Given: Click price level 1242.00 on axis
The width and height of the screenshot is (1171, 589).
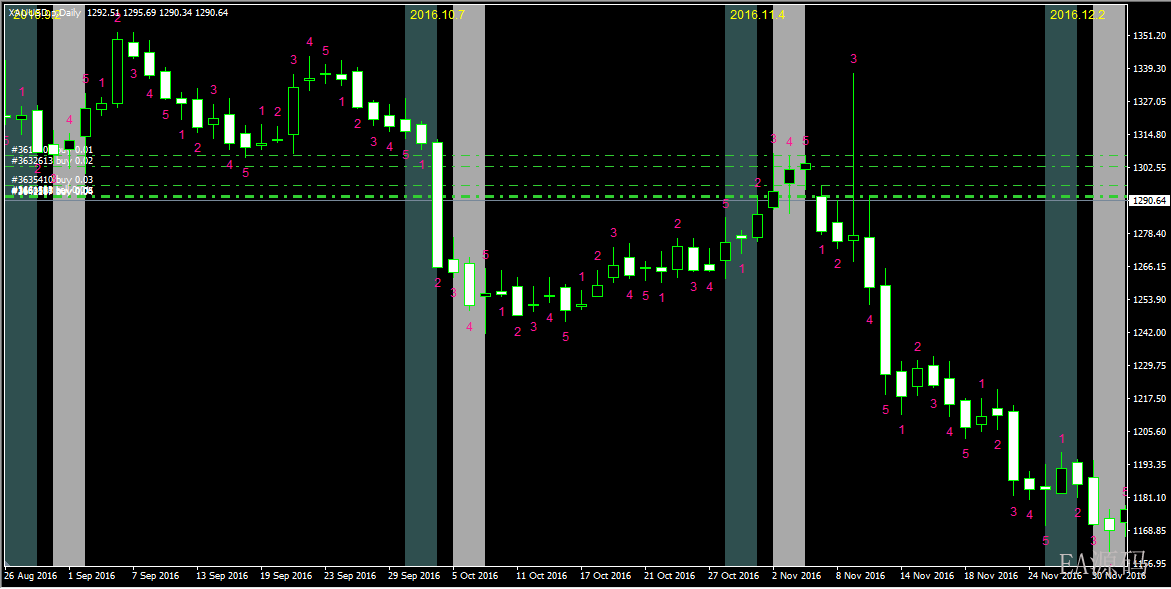Looking at the screenshot, I should (x=1150, y=332).
